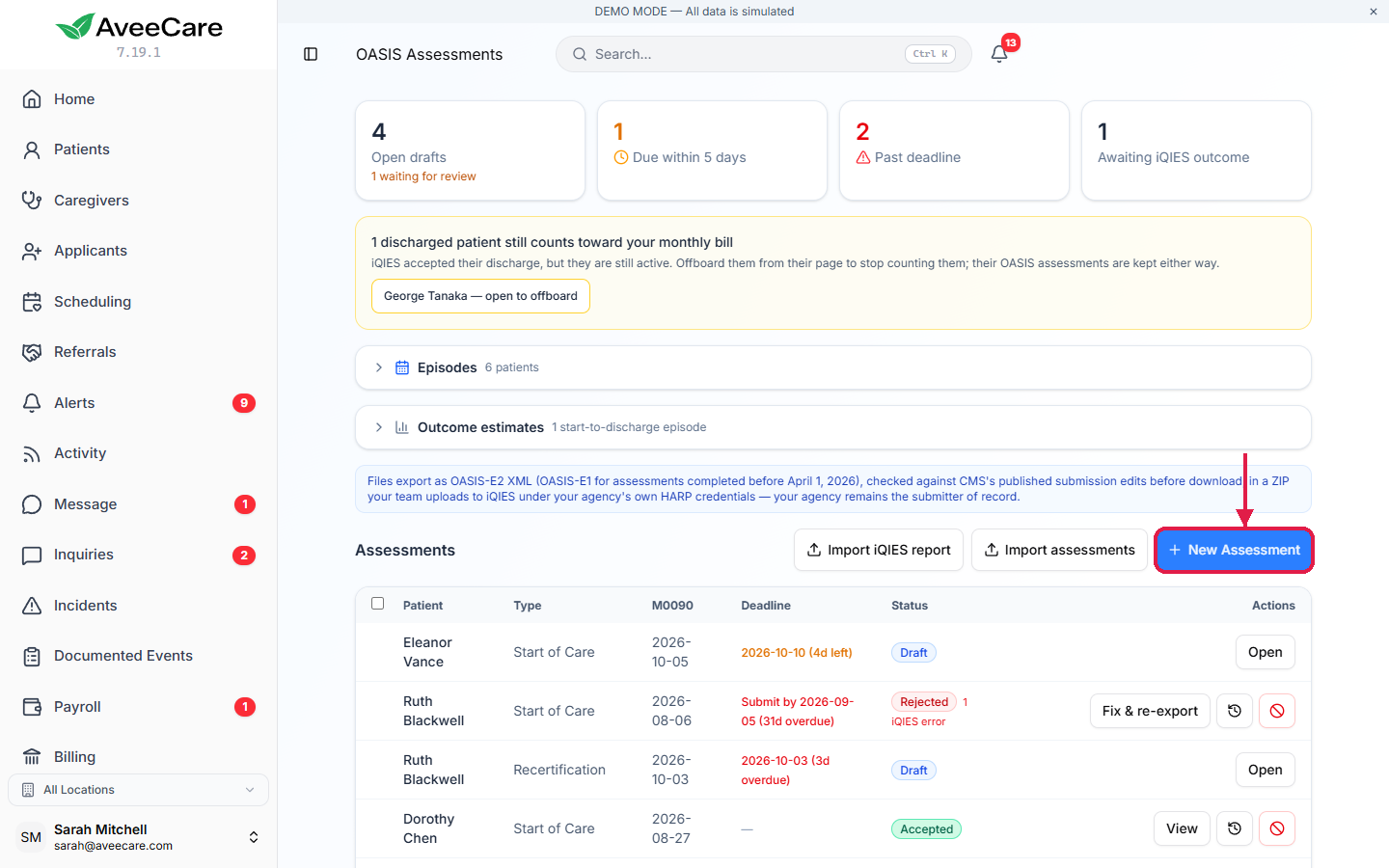Click the void icon in Dorothy Chen's row
The image size is (1389, 868).
pos(1277,828)
